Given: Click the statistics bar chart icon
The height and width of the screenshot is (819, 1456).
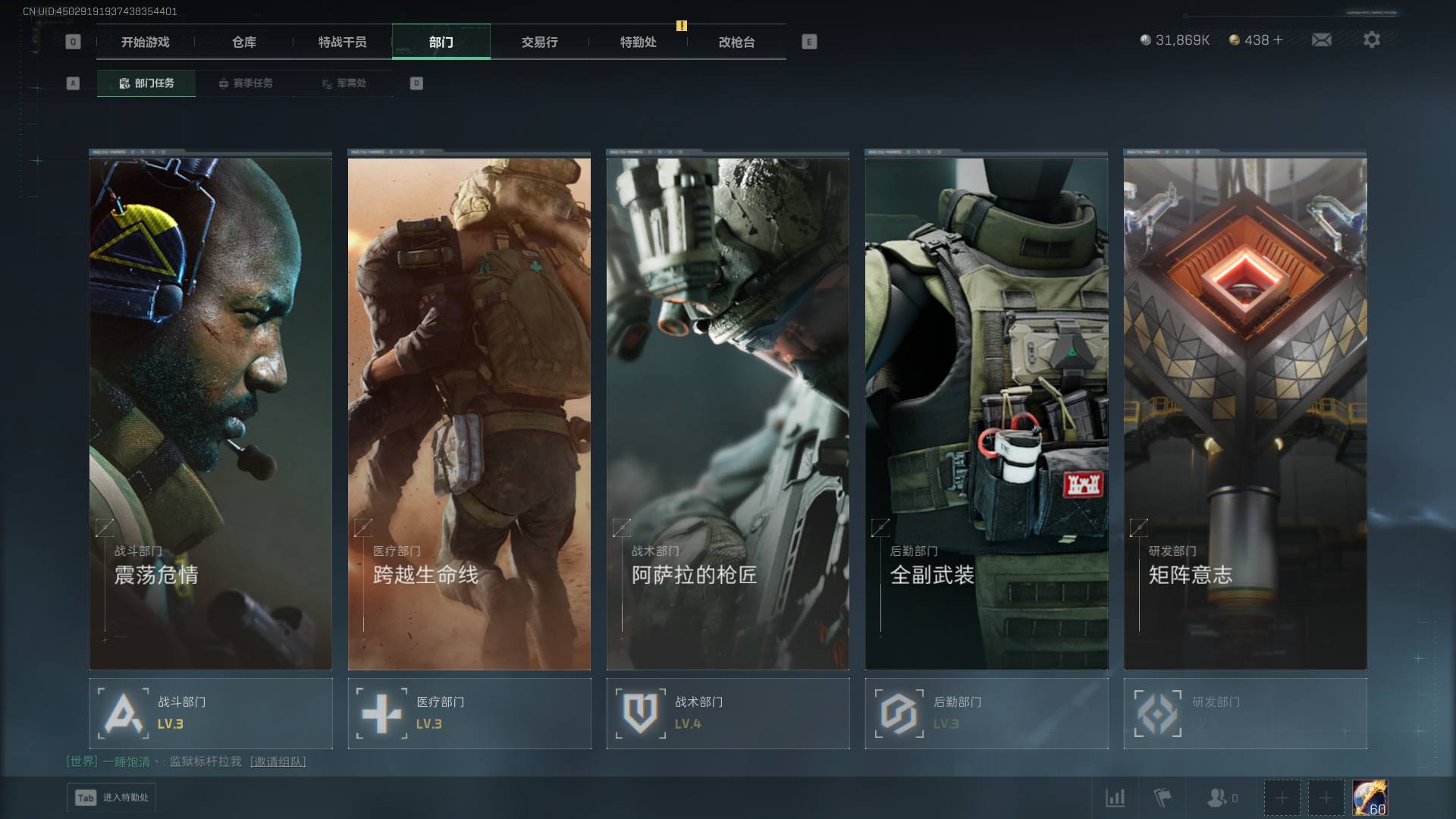Looking at the screenshot, I should (1115, 798).
